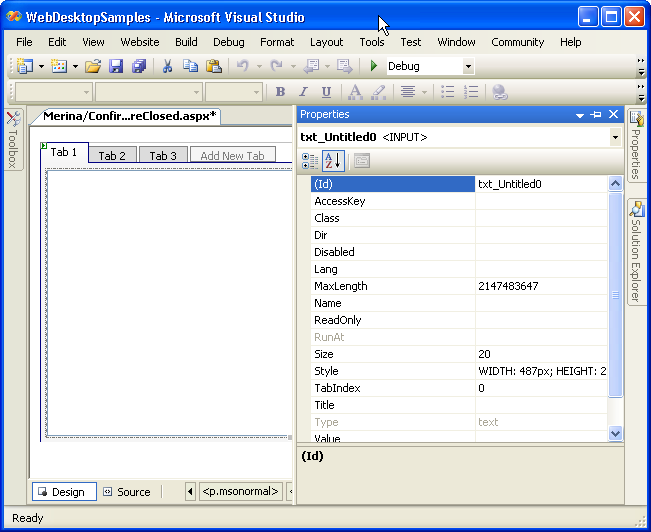
Task: Expand the txt_Untitled0 object selector dropdown
Action: click(x=614, y=137)
